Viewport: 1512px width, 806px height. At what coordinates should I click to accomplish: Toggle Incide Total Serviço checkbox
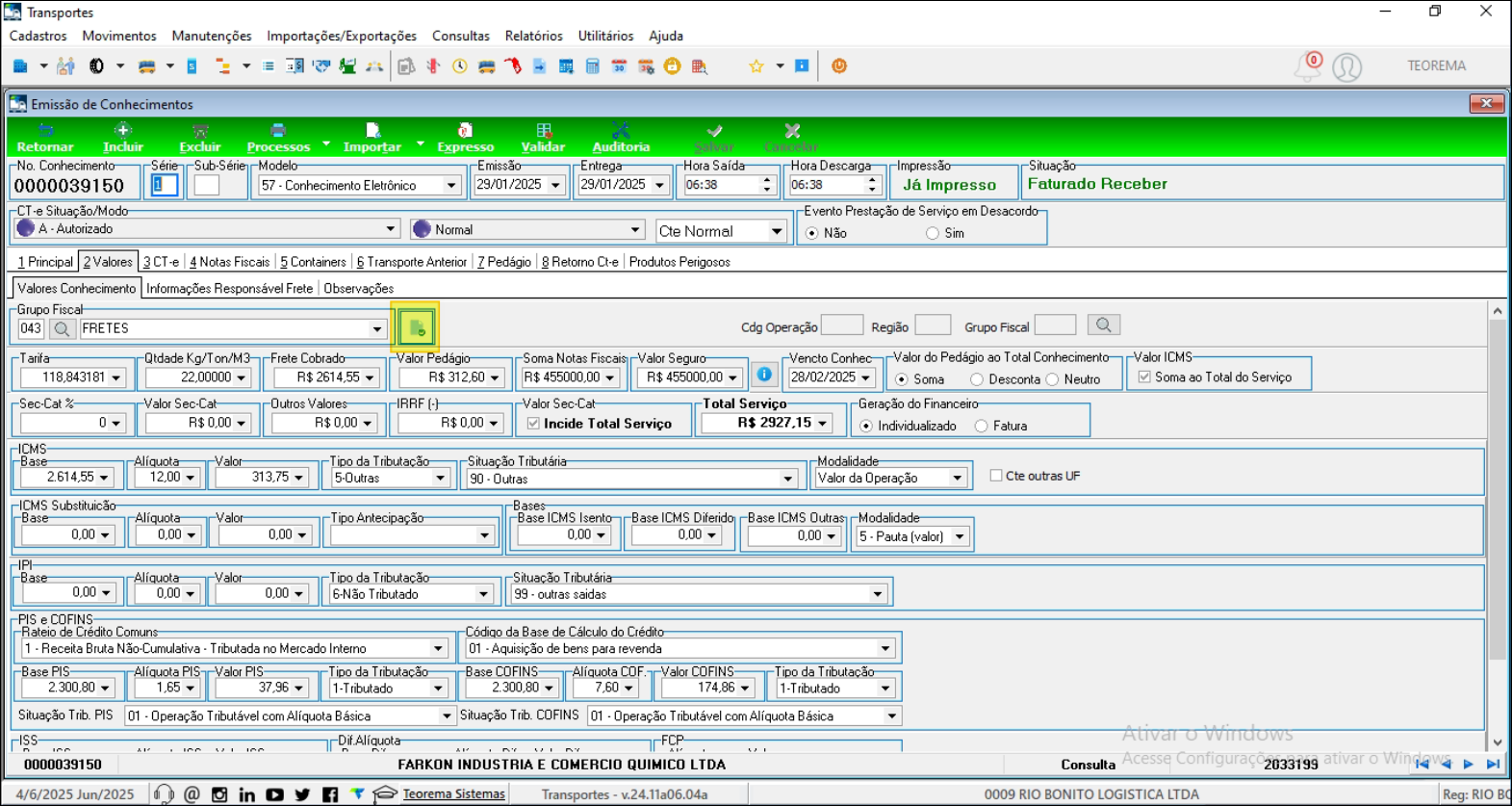[x=533, y=424]
